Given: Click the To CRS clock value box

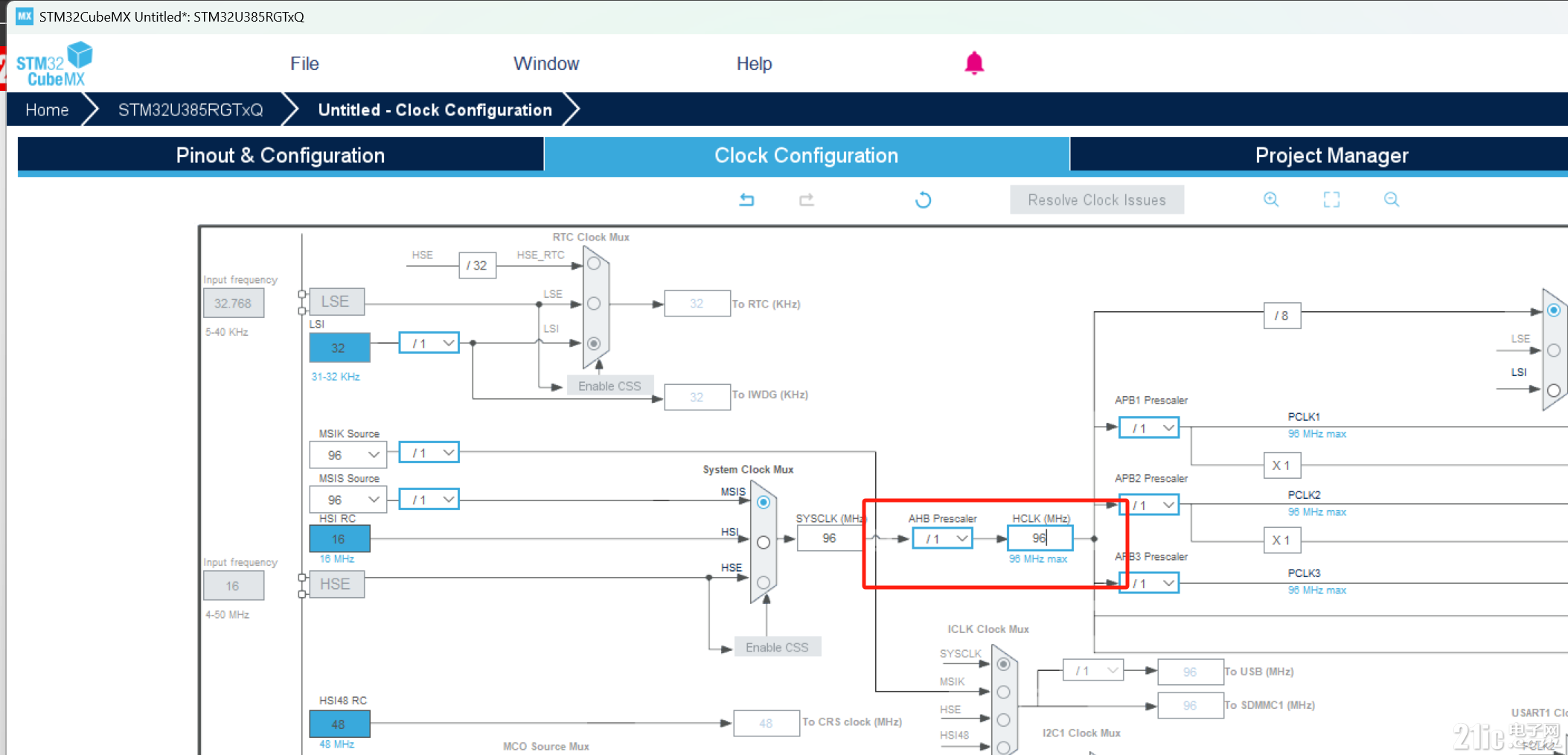Looking at the screenshot, I should coord(767,723).
